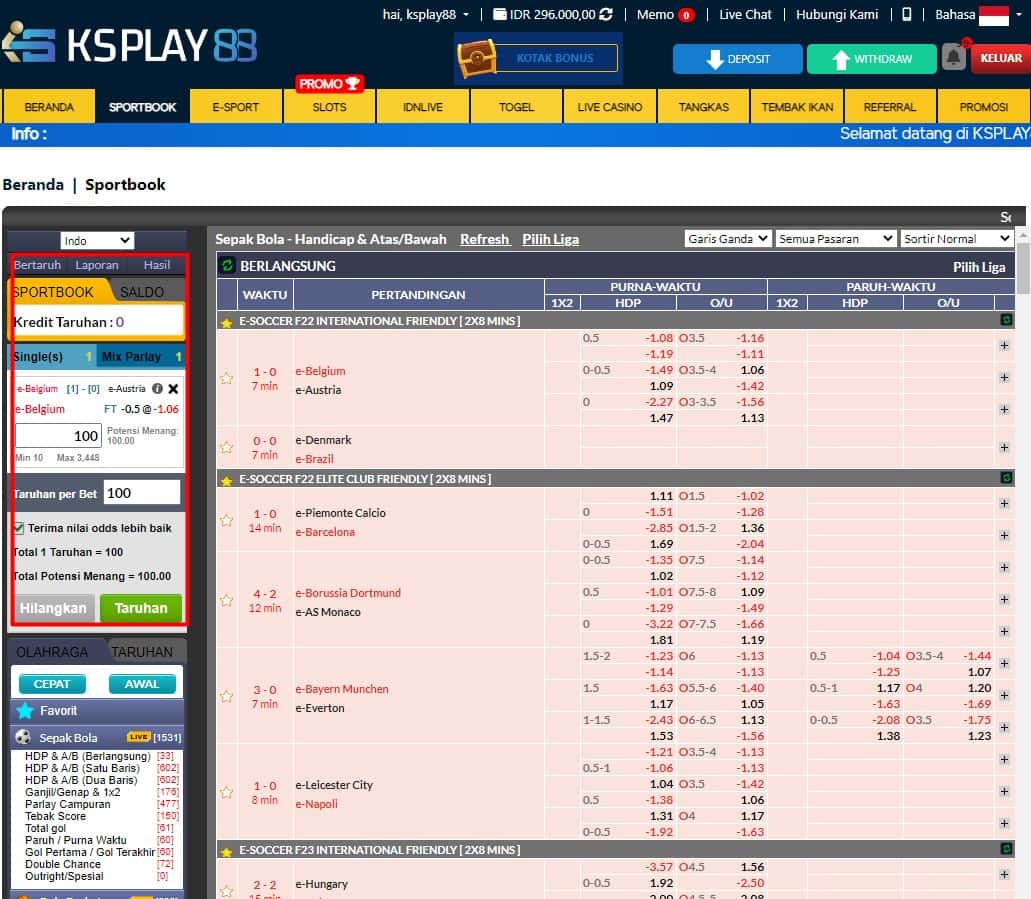
Task: Click the notification bell icon
Action: (954, 58)
